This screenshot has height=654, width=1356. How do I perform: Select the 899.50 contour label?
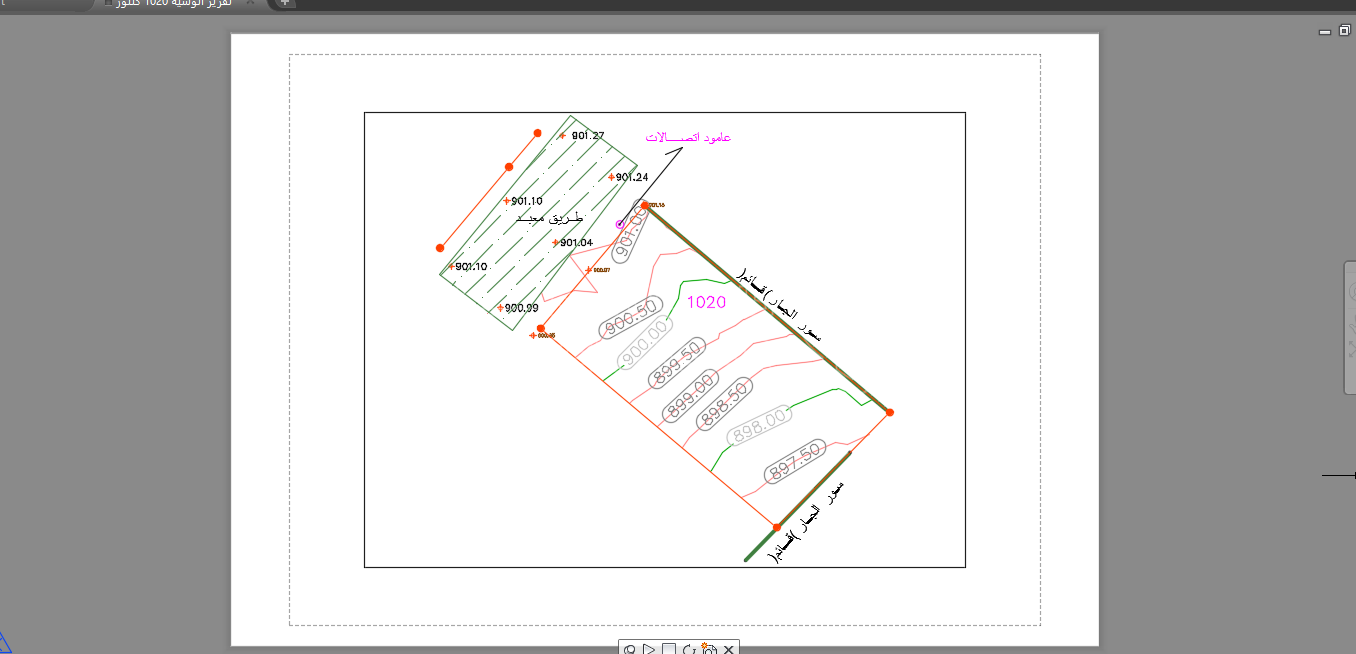[x=677, y=363]
